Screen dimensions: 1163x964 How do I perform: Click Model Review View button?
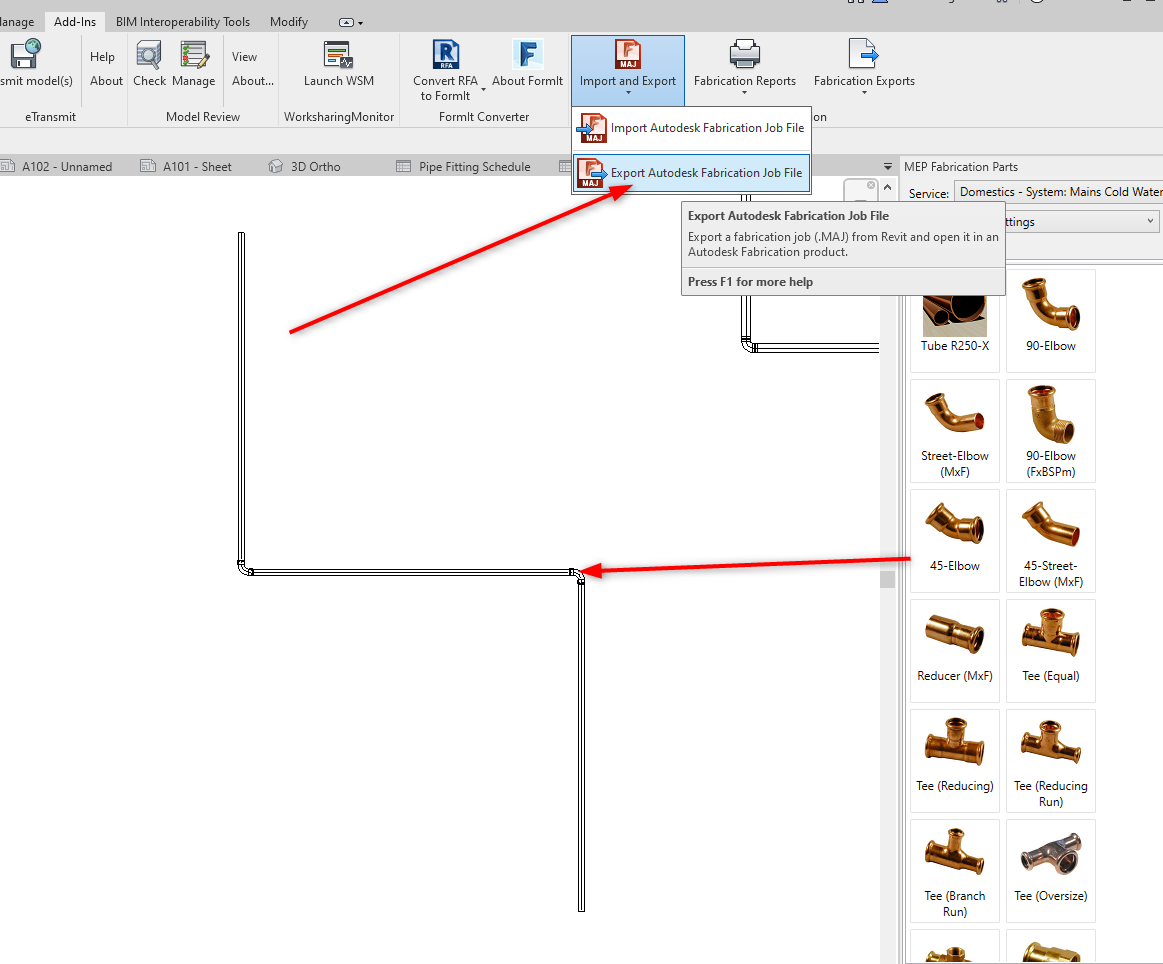pos(244,56)
